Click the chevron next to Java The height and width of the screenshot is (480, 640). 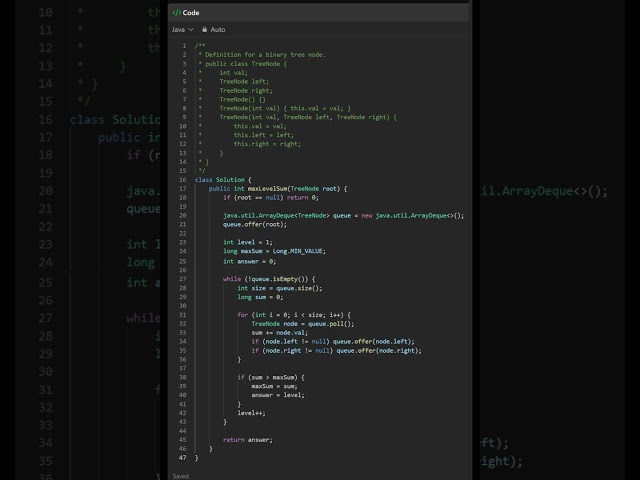pos(191,30)
